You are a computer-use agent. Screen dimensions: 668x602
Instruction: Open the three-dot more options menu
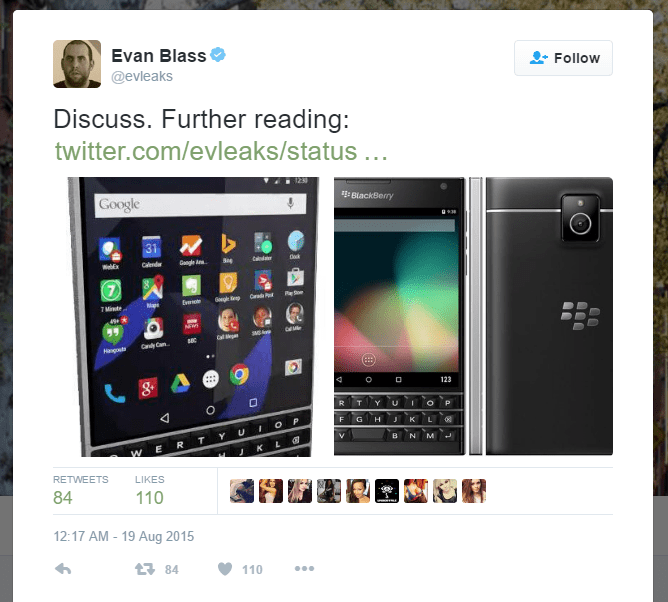[x=304, y=568]
